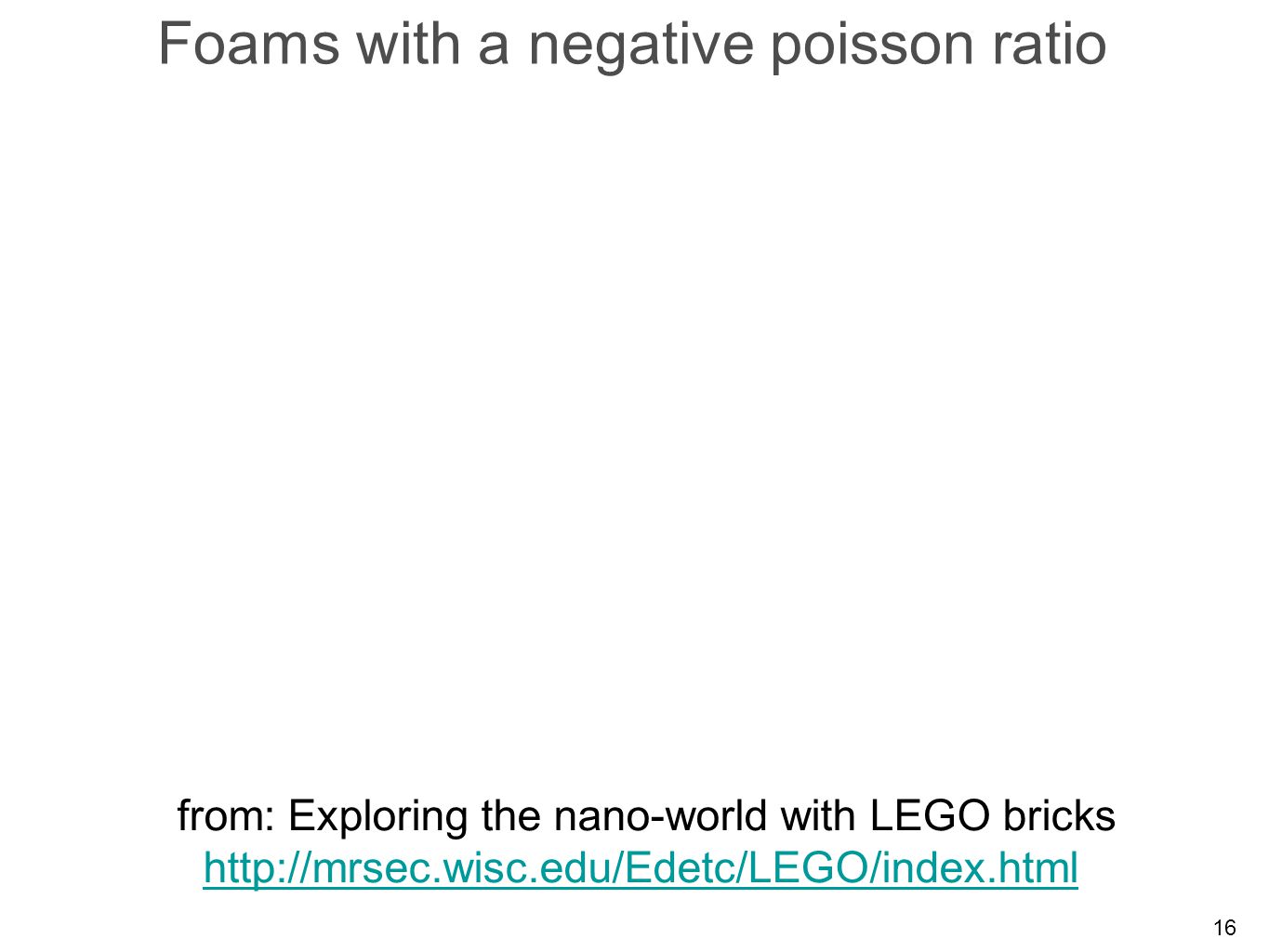Click the word 'Foams' in the title
This screenshot has height=952, width=1269.
[x=249, y=44]
